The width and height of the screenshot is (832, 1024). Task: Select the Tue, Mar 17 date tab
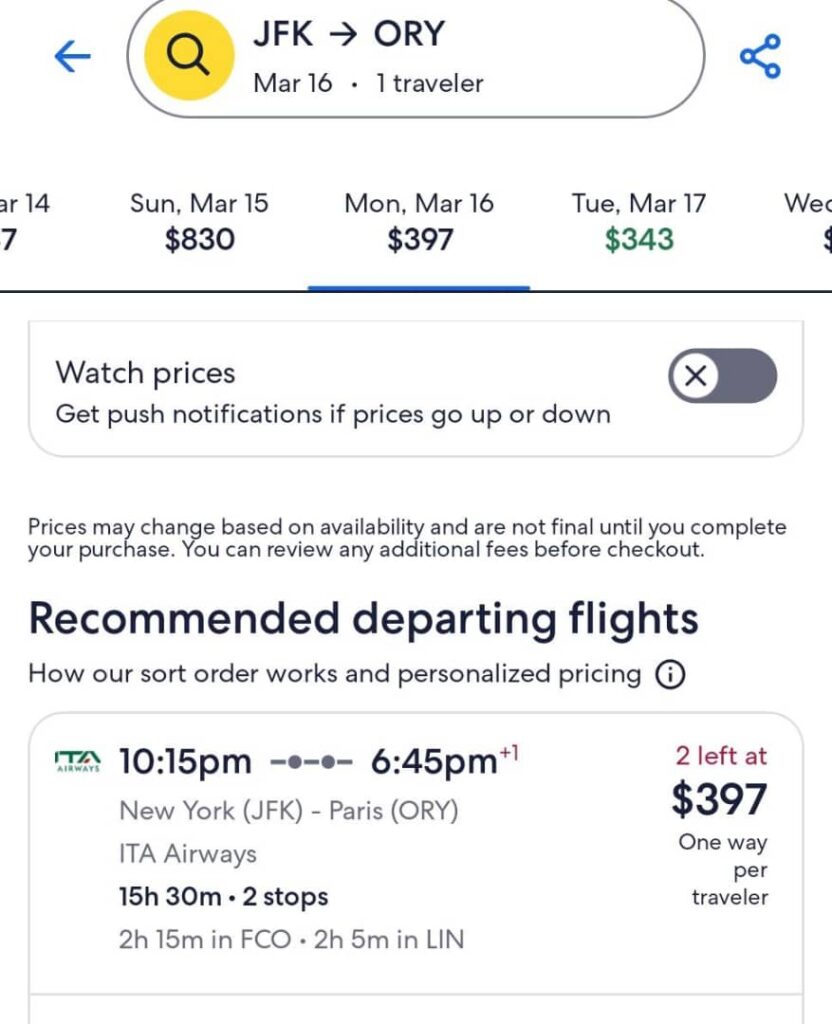tap(638, 222)
